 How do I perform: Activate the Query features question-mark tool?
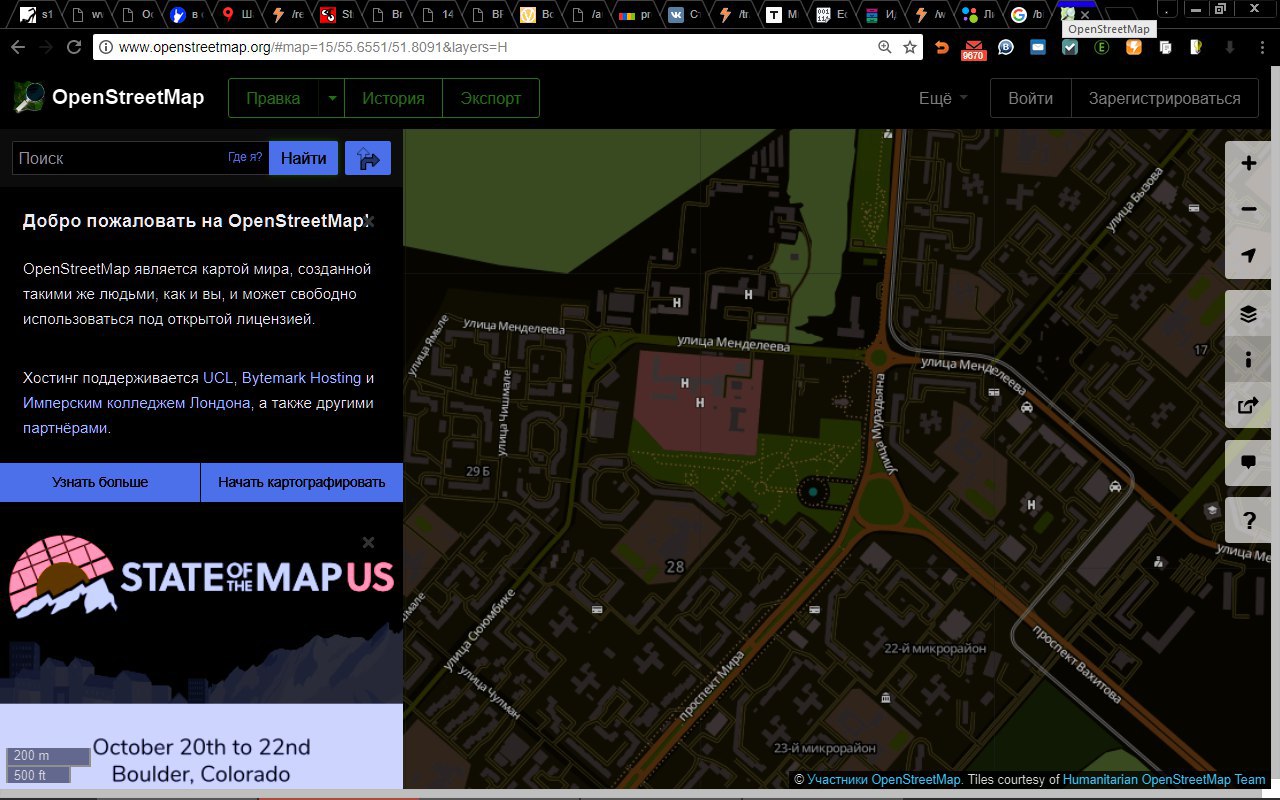coord(1248,520)
